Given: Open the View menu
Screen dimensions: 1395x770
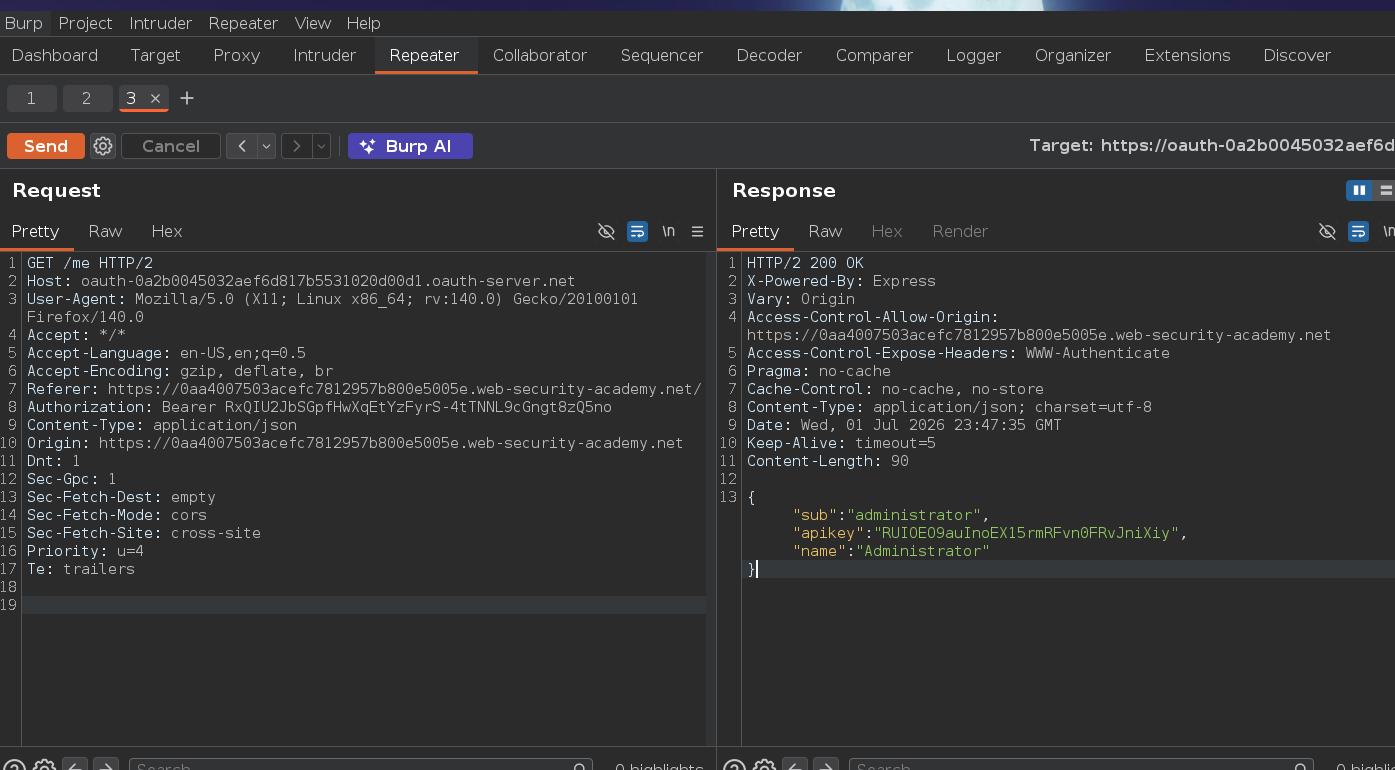Looking at the screenshot, I should coord(313,23).
